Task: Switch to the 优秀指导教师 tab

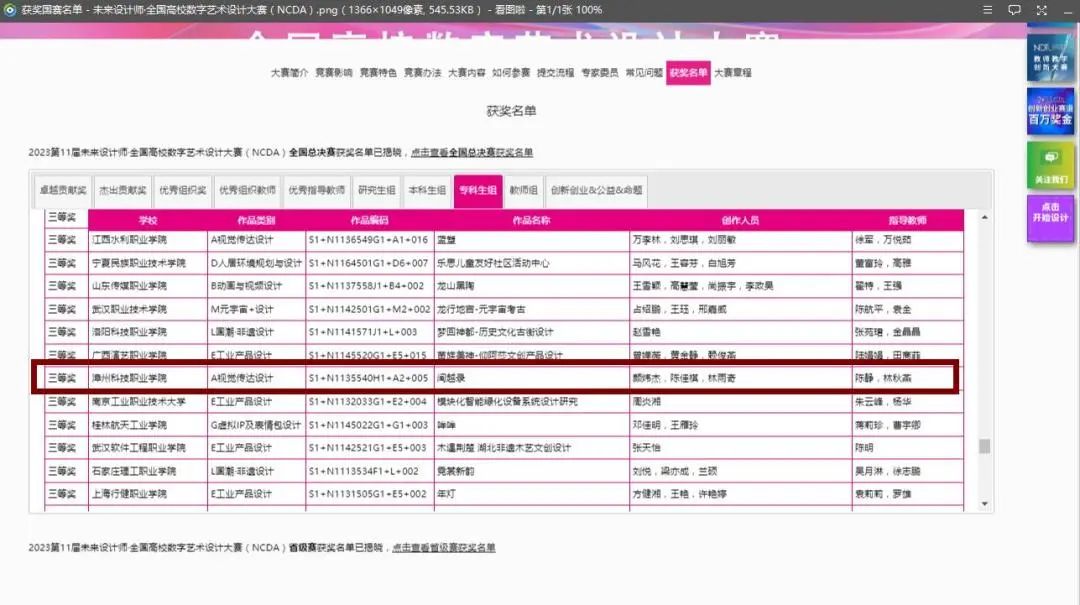Action: pyautogui.click(x=317, y=190)
